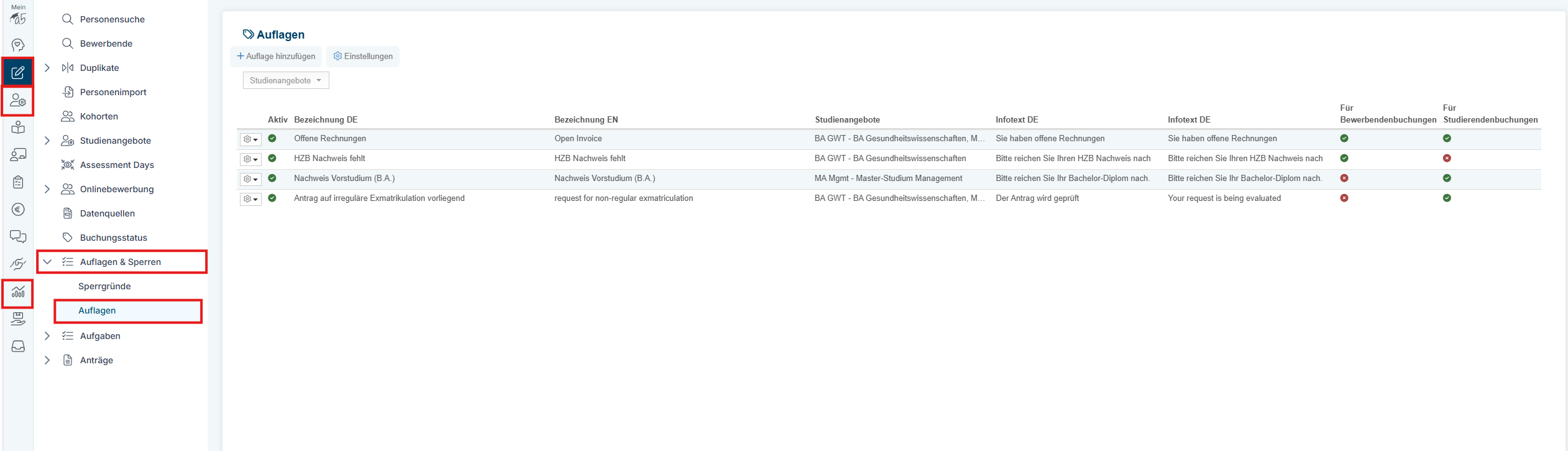1568x451 pixels.
Task: Click the Auflage hinzufügen button
Action: (276, 57)
